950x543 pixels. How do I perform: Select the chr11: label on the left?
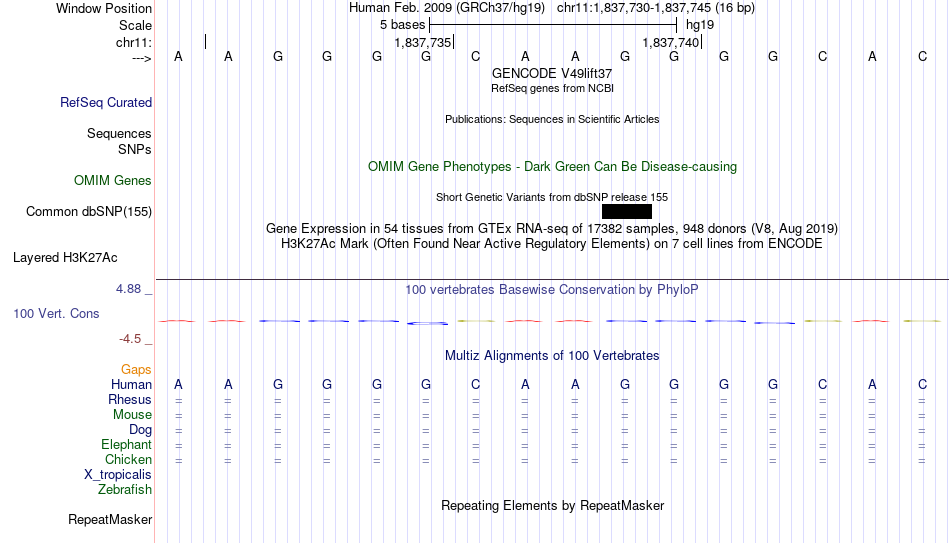[x=134, y=42]
